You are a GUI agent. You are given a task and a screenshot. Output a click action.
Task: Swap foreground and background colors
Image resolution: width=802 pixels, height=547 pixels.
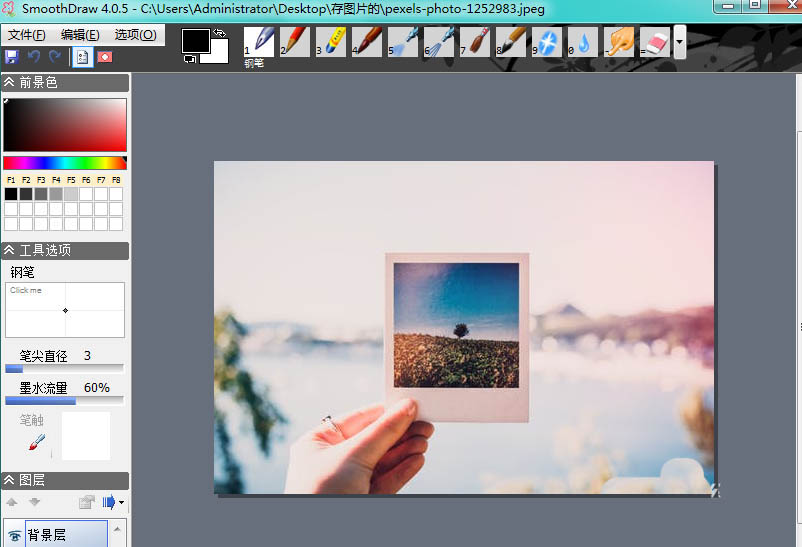click(x=219, y=33)
